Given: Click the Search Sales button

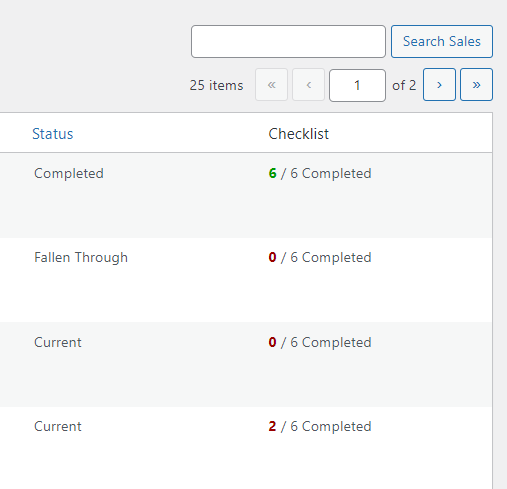Looking at the screenshot, I should (x=442, y=42).
